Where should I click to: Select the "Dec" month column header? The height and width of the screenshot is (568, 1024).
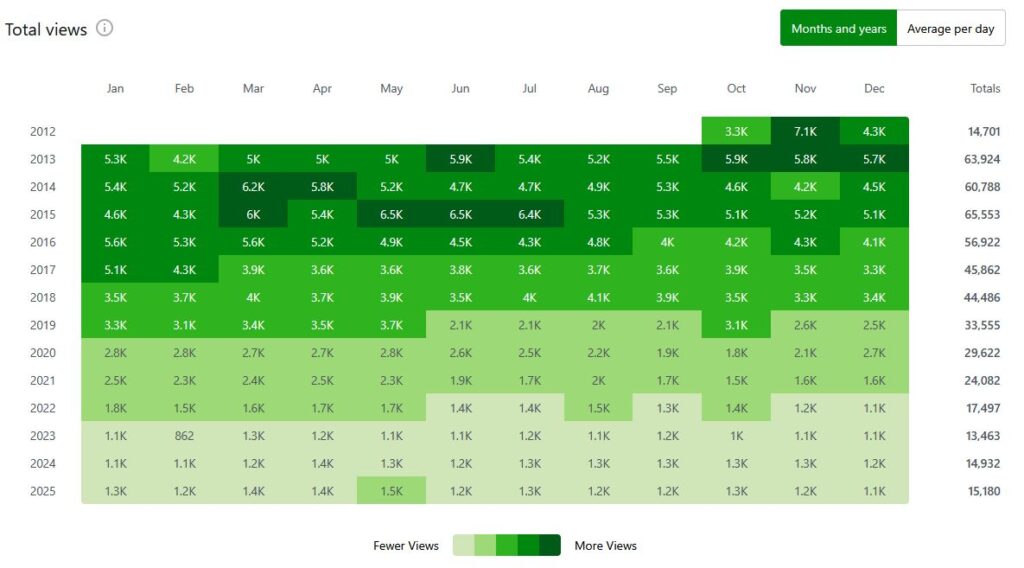click(874, 89)
